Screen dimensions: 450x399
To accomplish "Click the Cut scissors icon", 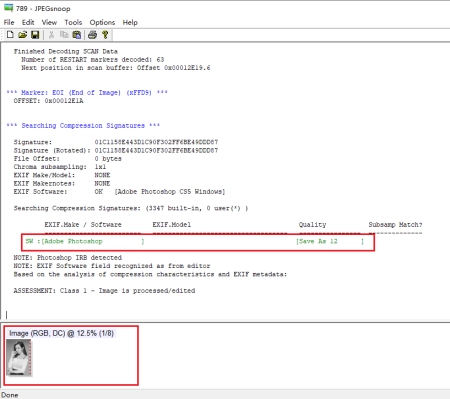I will [51, 35].
